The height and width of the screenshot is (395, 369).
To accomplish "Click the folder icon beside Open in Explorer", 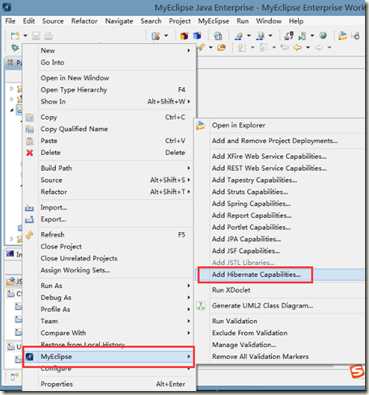I will click(201, 126).
